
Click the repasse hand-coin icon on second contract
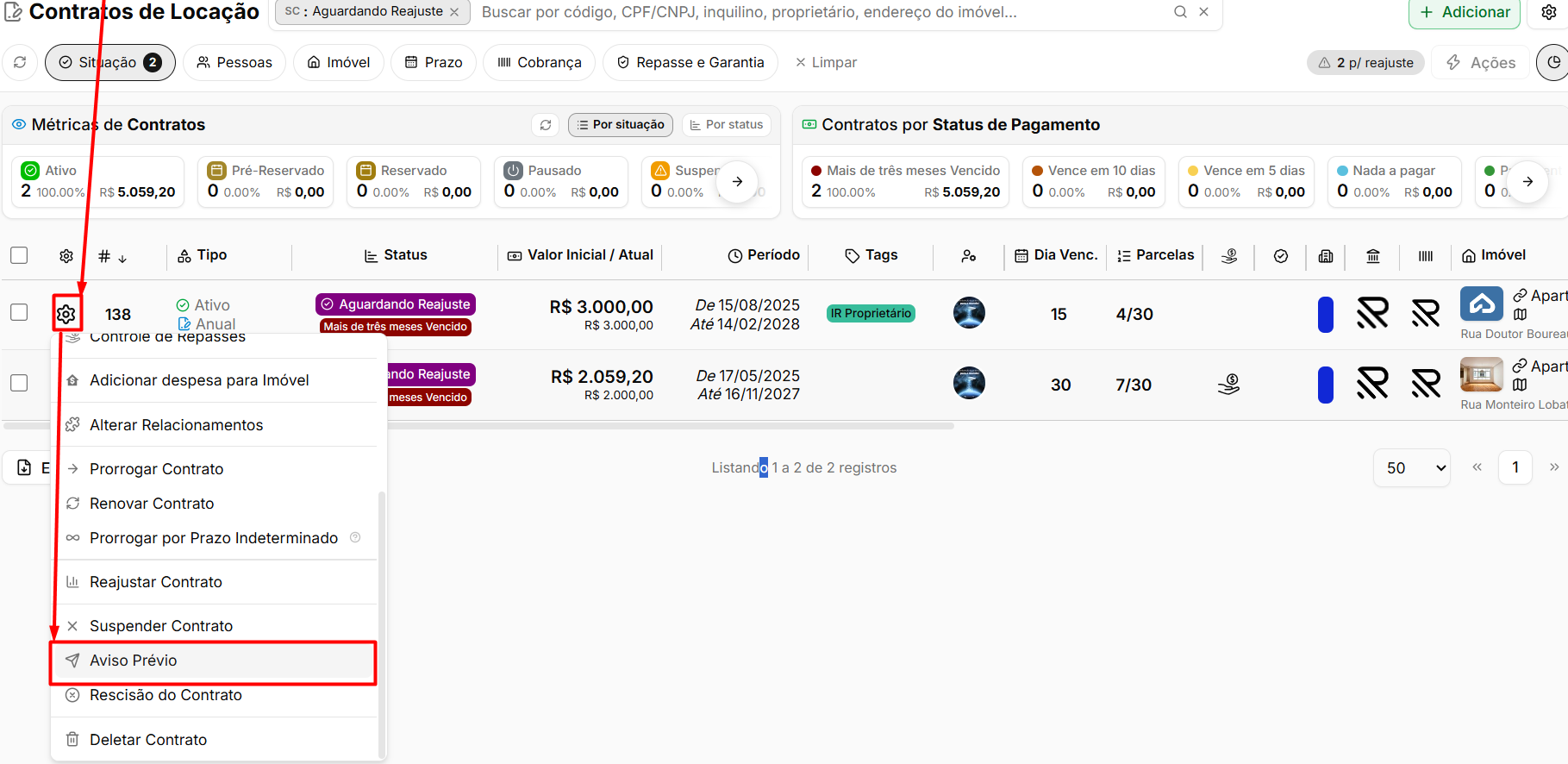point(1228,385)
